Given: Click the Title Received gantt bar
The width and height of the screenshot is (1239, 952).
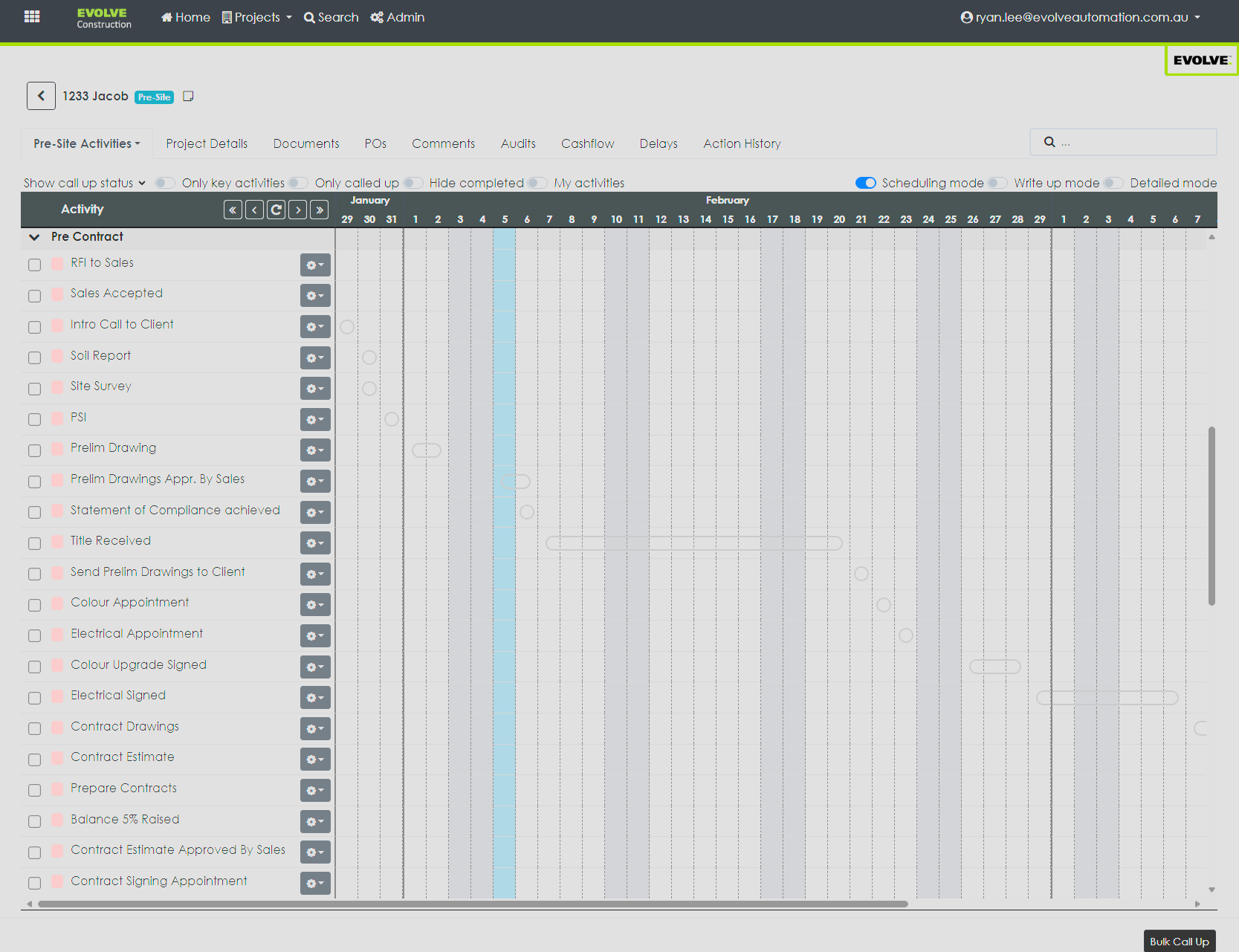Looking at the screenshot, I should point(693,543).
